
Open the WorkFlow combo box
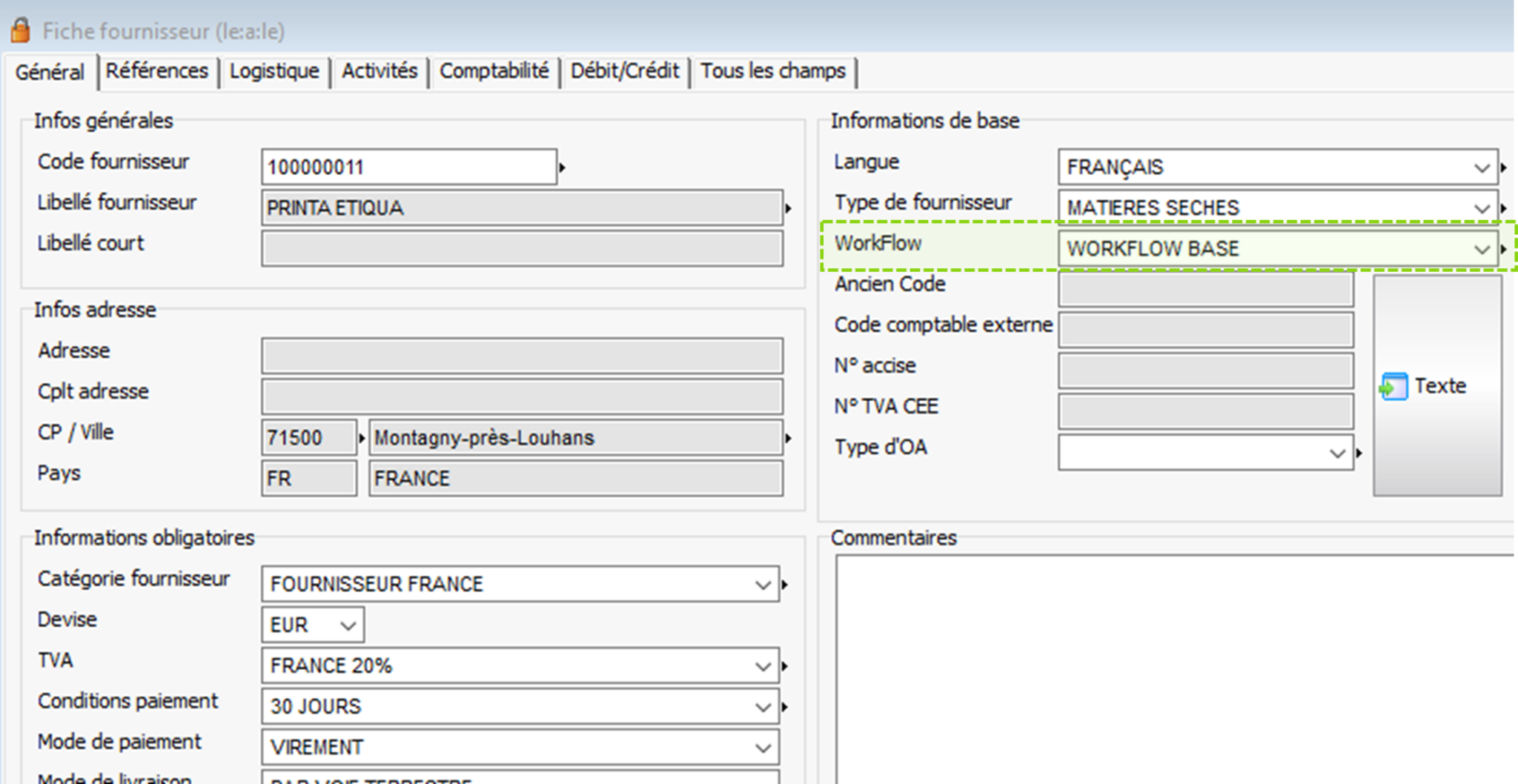(1482, 249)
